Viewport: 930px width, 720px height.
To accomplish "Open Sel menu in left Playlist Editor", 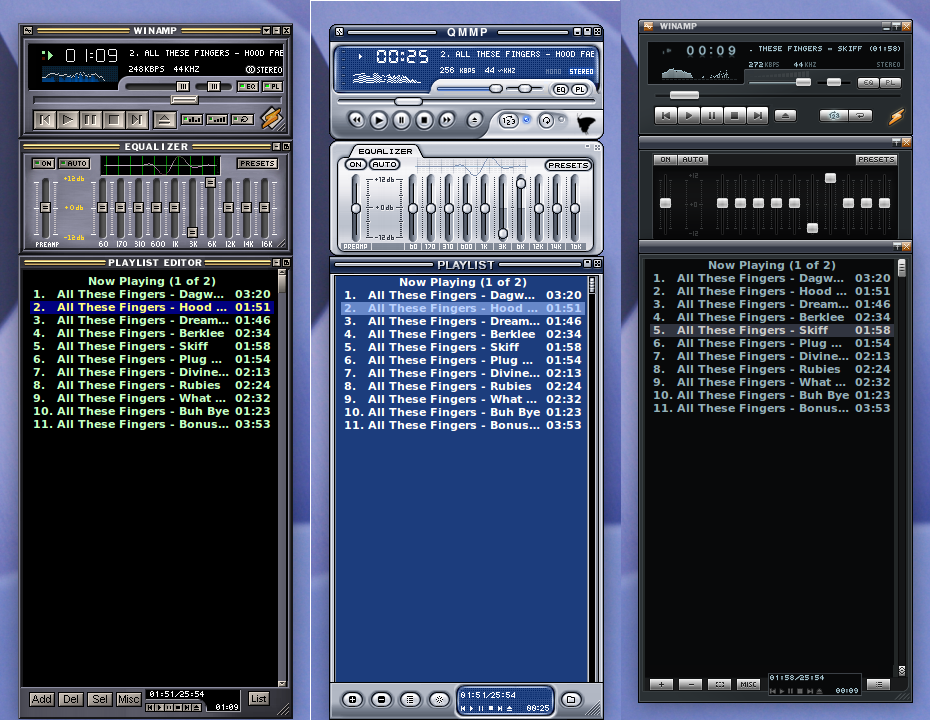I will point(100,699).
